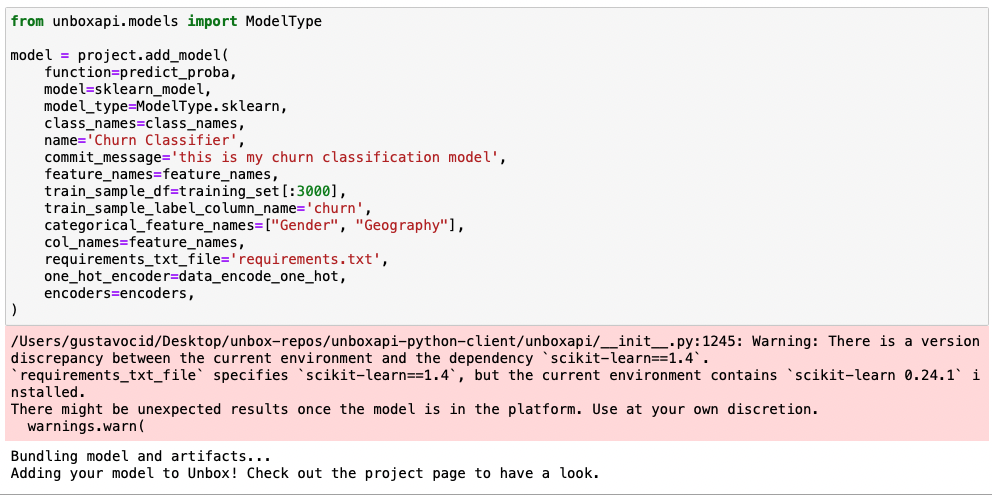This screenshot has height=497, width=992.
Task: Click the 'feature_names=feature_names,' line
Action: pos(161,175)
